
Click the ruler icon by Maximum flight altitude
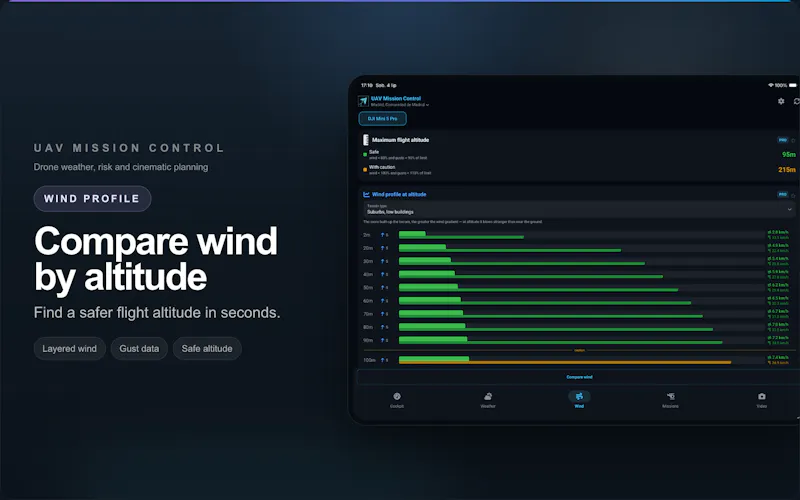click(366, 140)
